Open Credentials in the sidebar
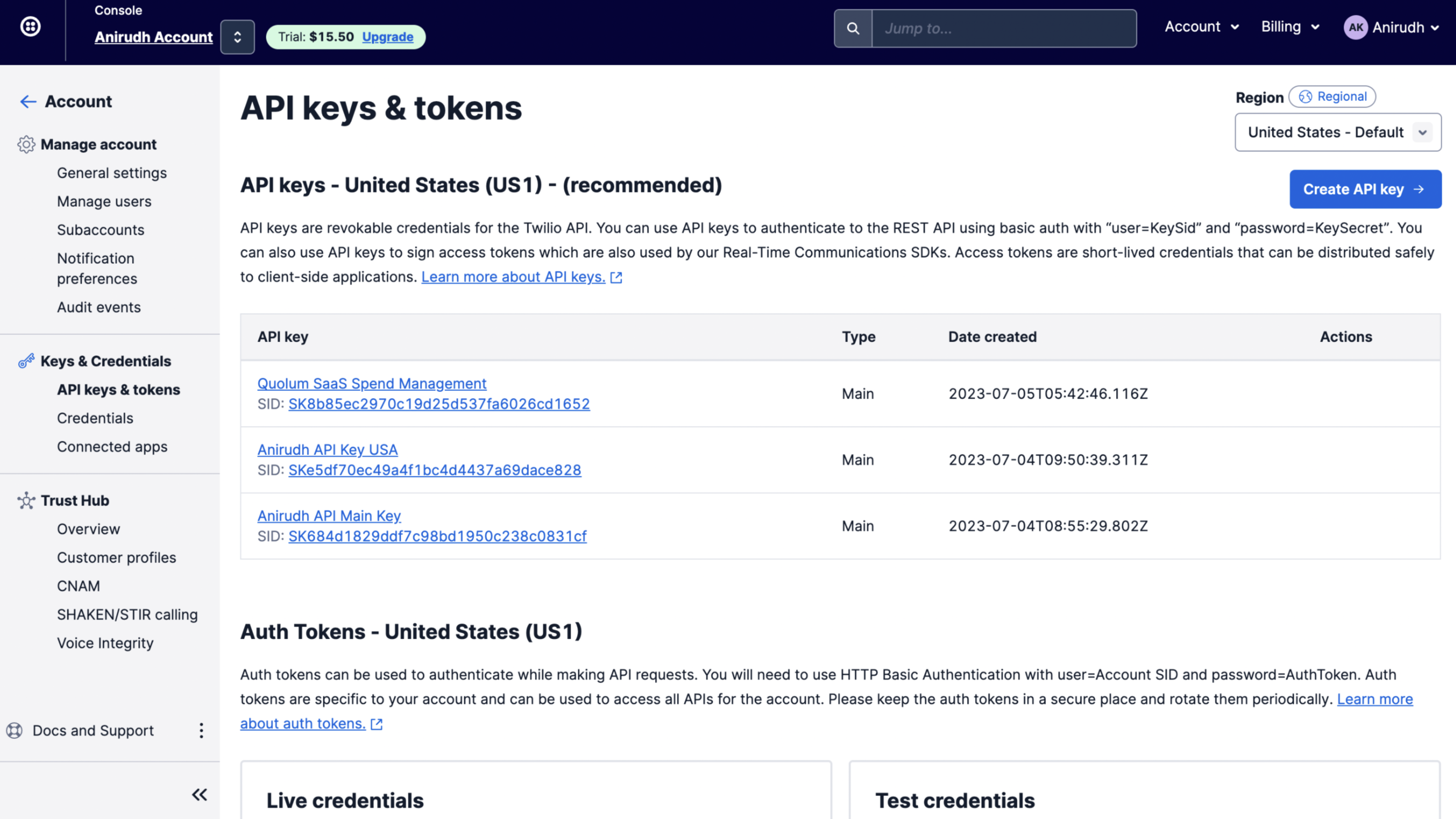Image resolution: width=1456 pixels, height=819 pixels. [95, 418]
